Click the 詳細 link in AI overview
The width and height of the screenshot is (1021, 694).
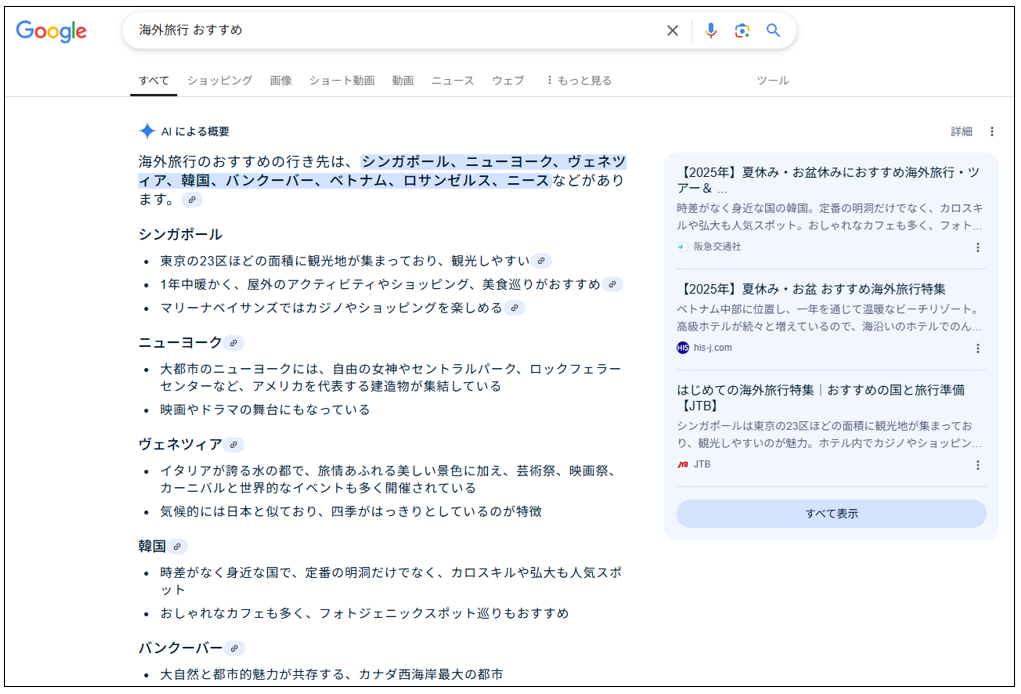coord(961,132)
